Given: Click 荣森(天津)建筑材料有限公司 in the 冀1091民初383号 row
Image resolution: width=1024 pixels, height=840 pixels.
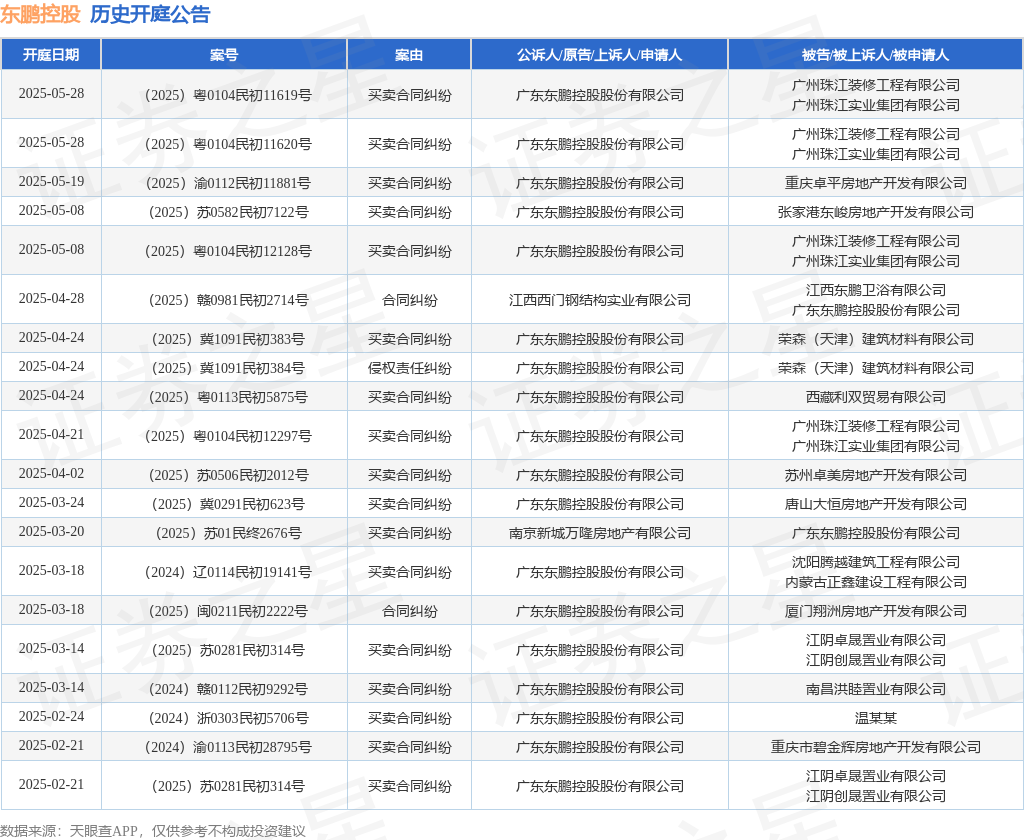Looking at the screenshot, I should [875, 339].
